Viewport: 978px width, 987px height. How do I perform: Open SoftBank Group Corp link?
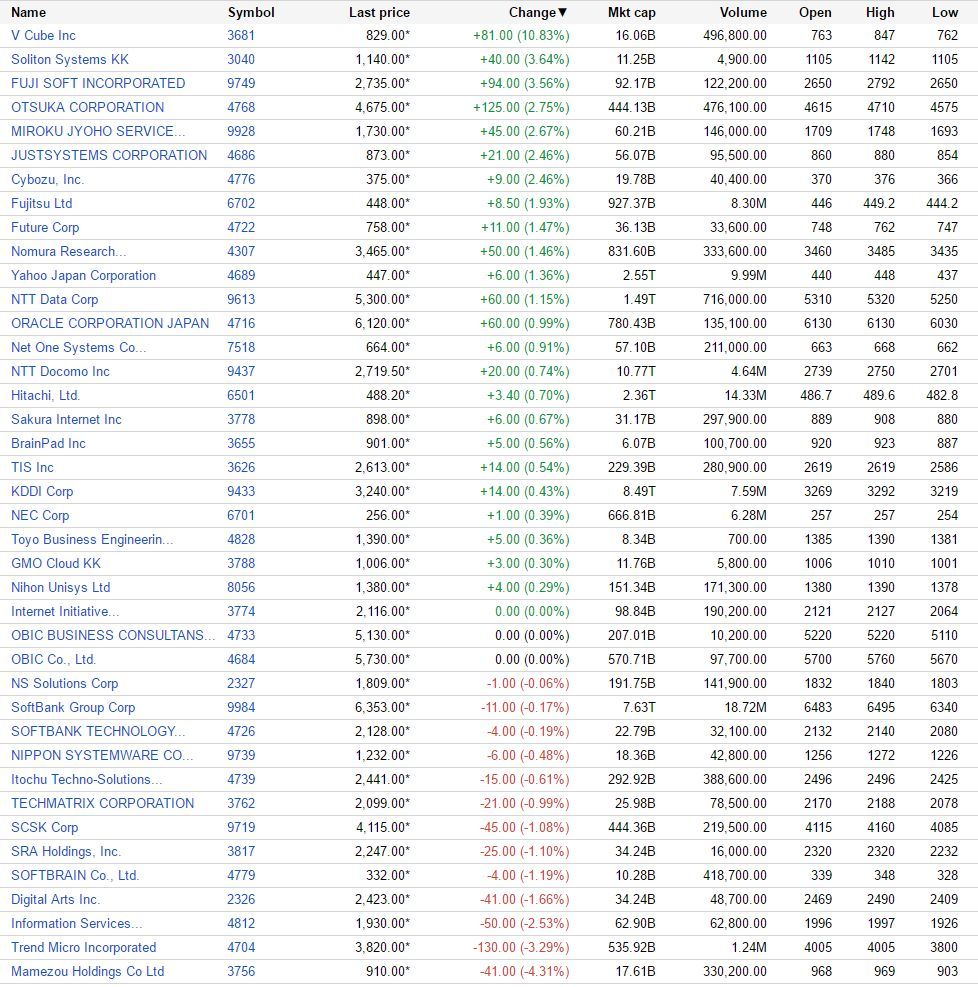73,708
